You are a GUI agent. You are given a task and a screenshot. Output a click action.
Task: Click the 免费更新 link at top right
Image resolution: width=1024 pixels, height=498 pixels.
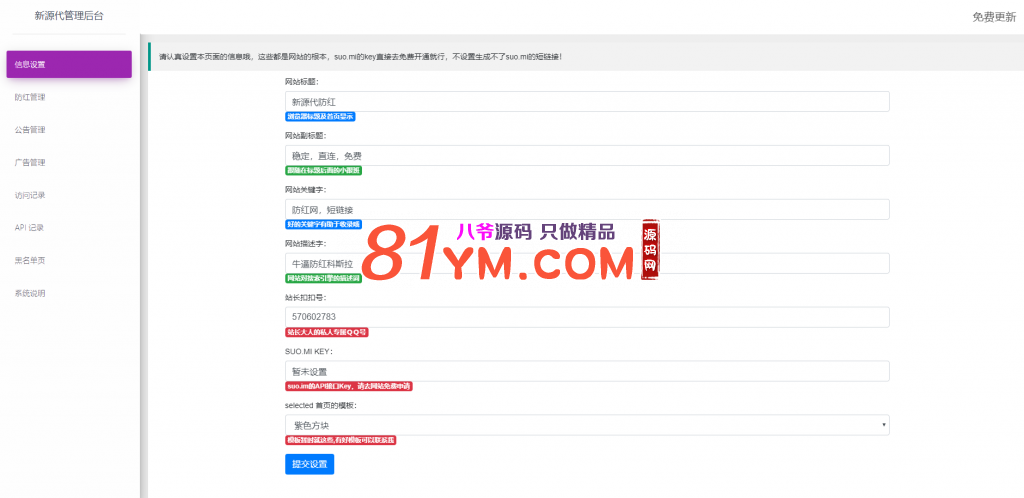[994, 17]
